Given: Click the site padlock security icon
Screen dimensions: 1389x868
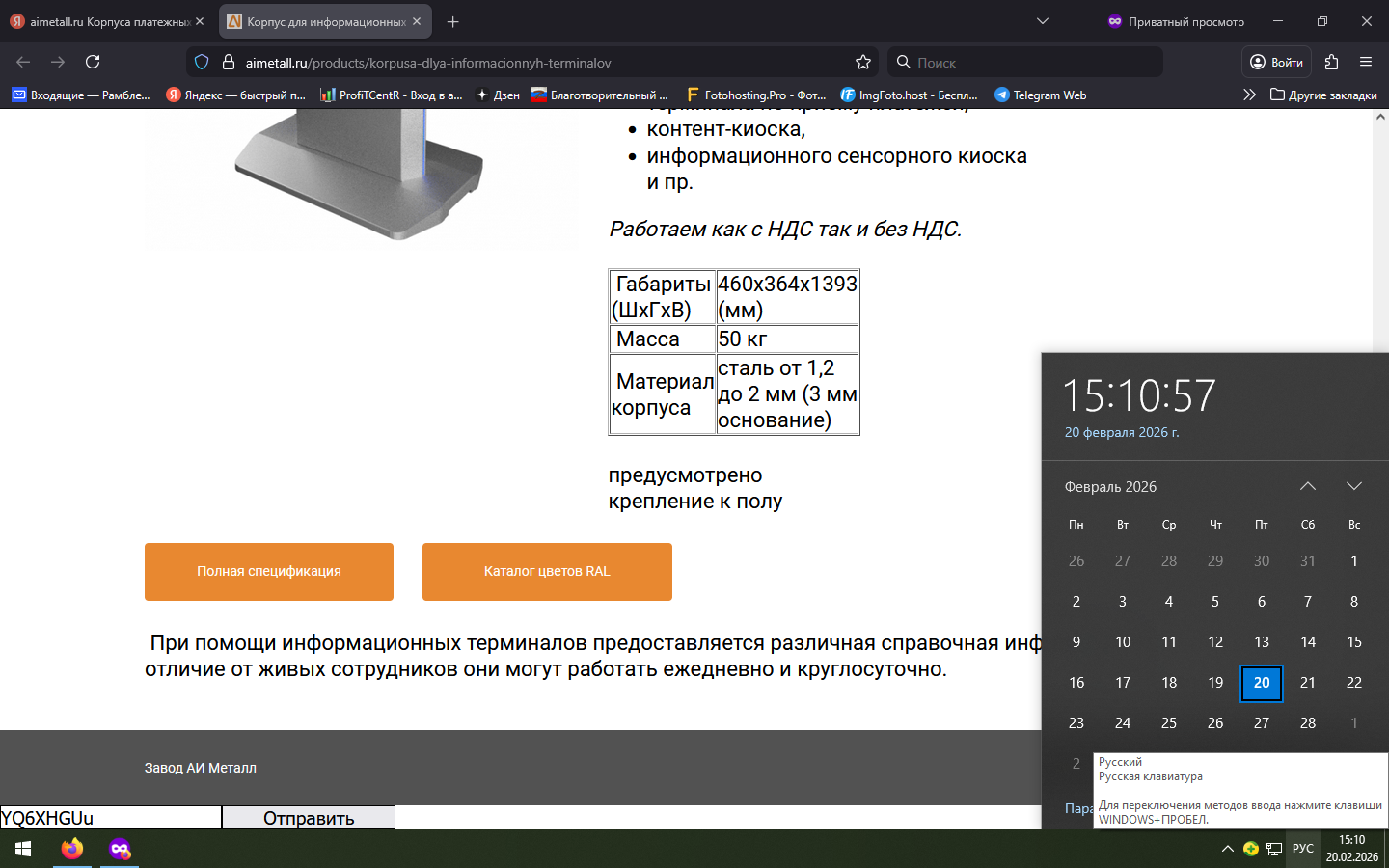Looking at the screenshot, I should (x=229, y=62).
